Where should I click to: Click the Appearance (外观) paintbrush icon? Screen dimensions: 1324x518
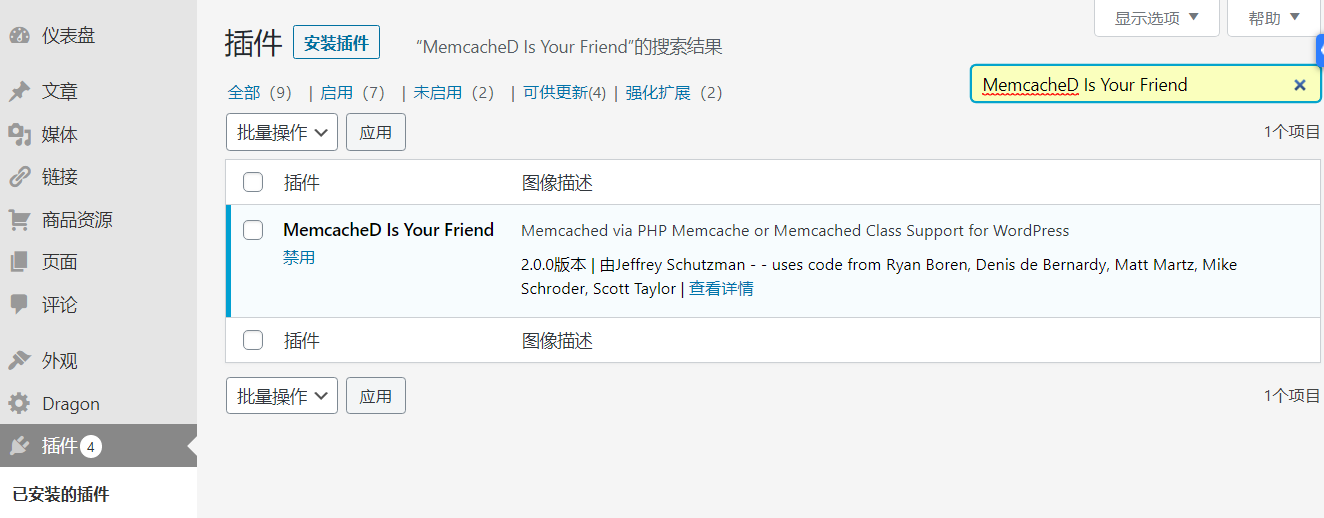(19, 361)
